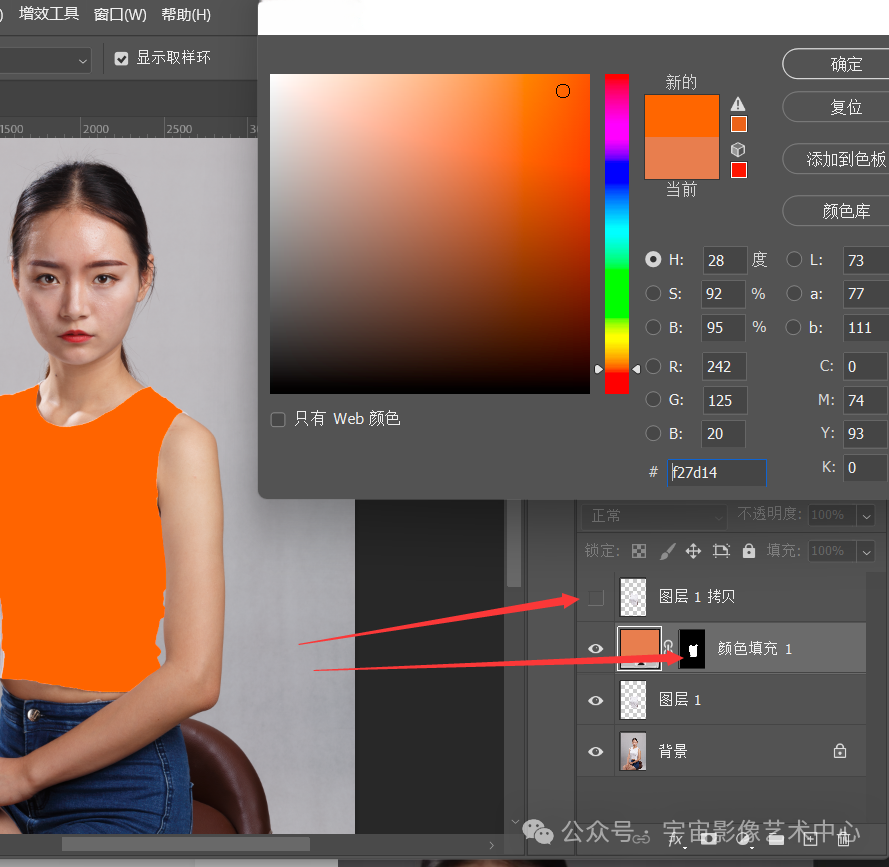The width and height of the screenshot is (889, 867).
Task: Click the 新的 new color swatch
Action: (682, 116)
